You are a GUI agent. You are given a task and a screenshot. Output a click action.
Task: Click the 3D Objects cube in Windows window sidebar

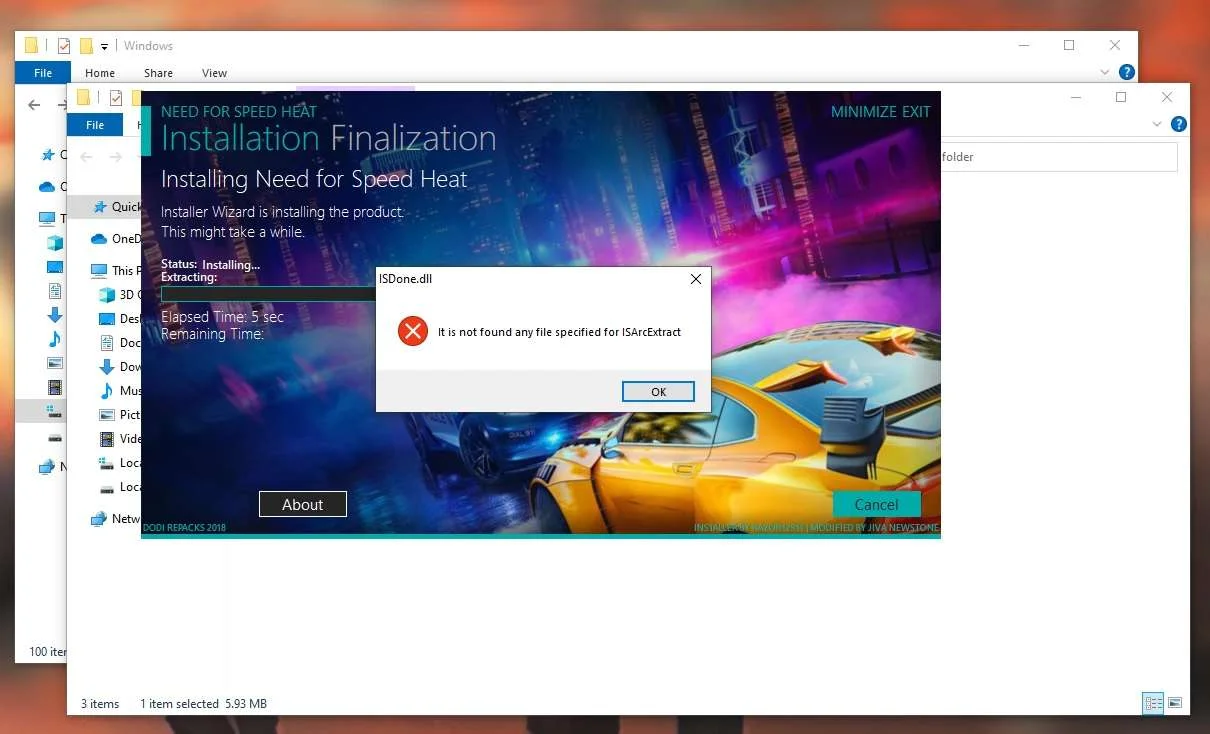coord(55,243)
